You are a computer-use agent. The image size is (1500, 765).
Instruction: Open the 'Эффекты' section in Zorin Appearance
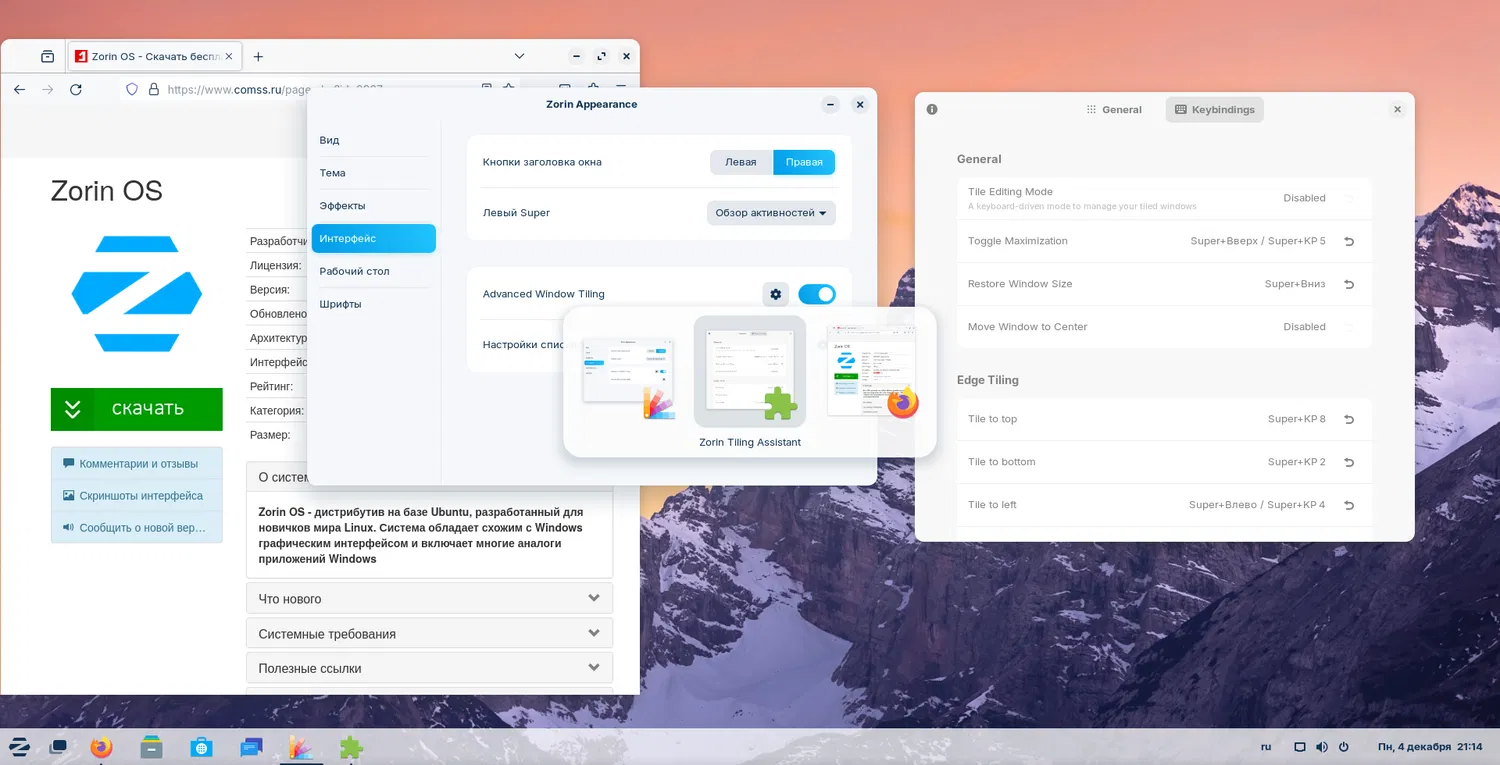click(374, 206)
